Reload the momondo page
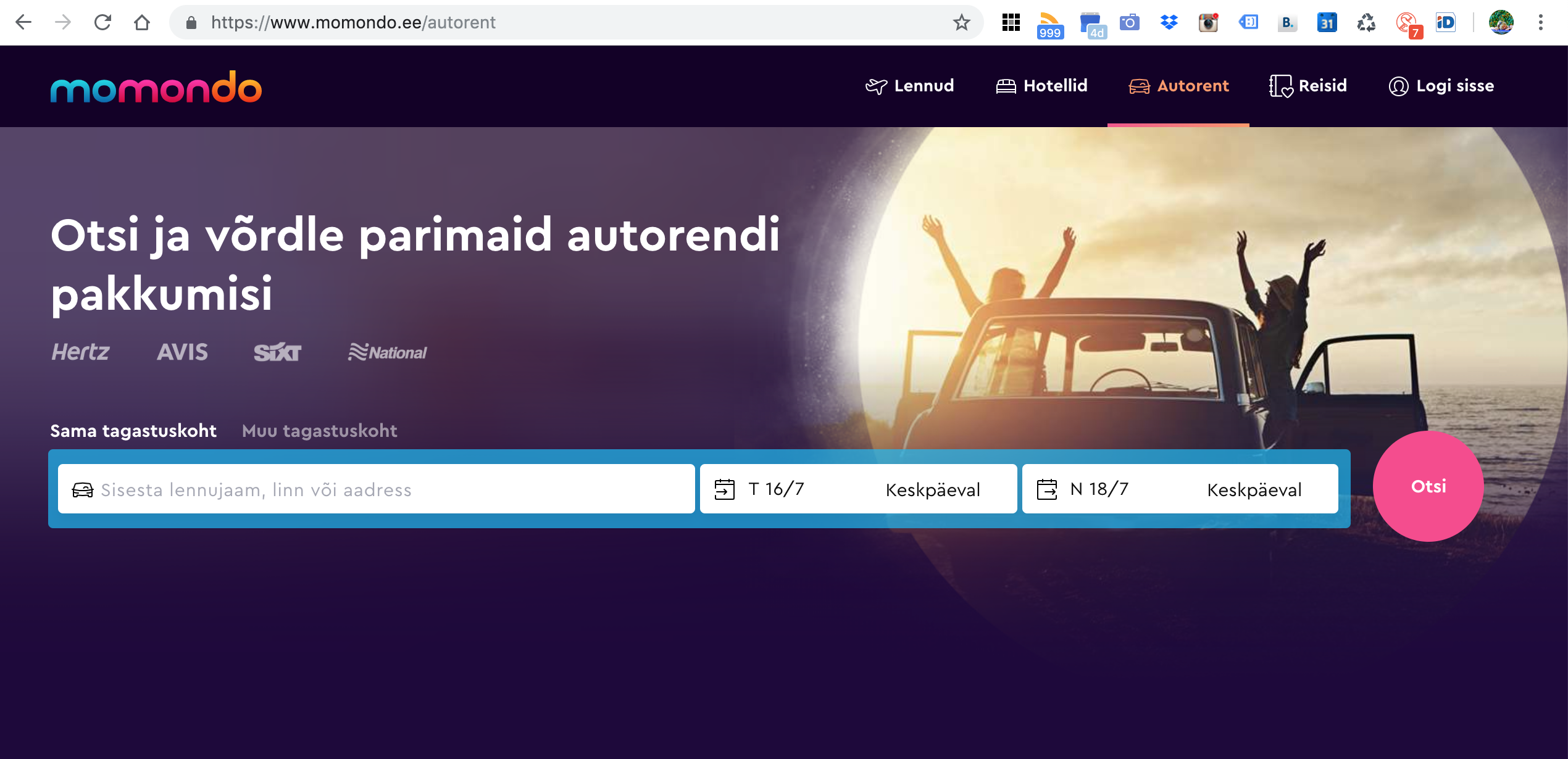The height and width of the screenshot is (759, 1568). (x=102, y=23)
